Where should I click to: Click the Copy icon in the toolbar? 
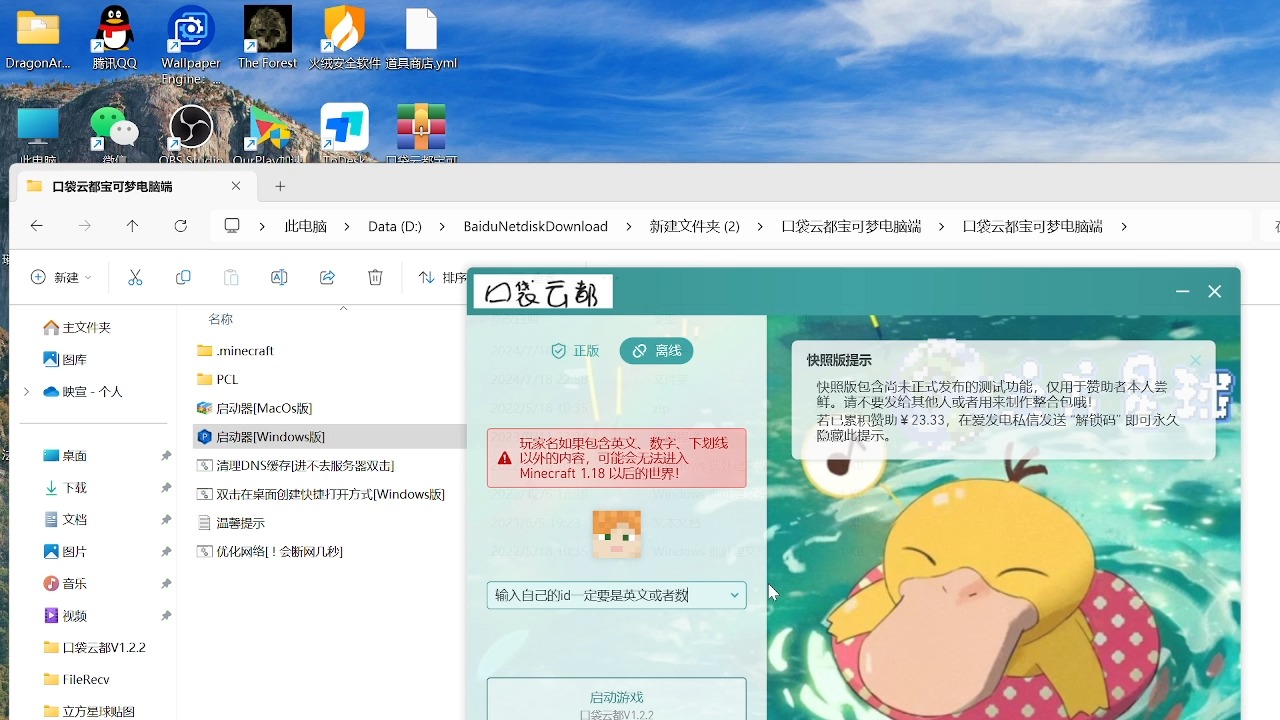tap(183, 277)
